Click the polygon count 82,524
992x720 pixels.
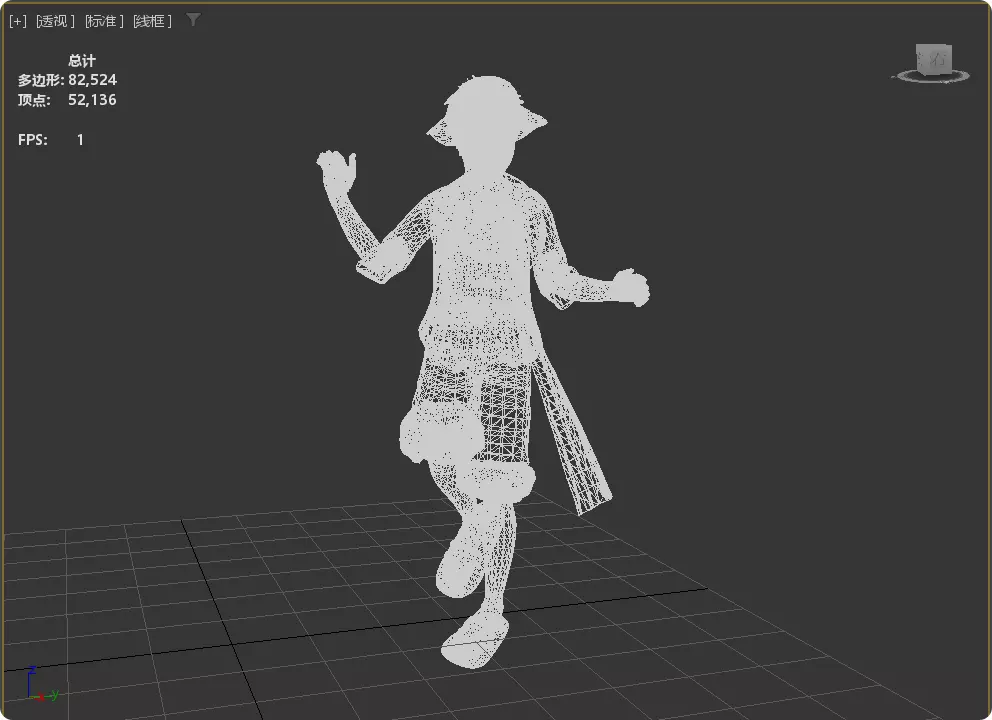tap(92, 80)
